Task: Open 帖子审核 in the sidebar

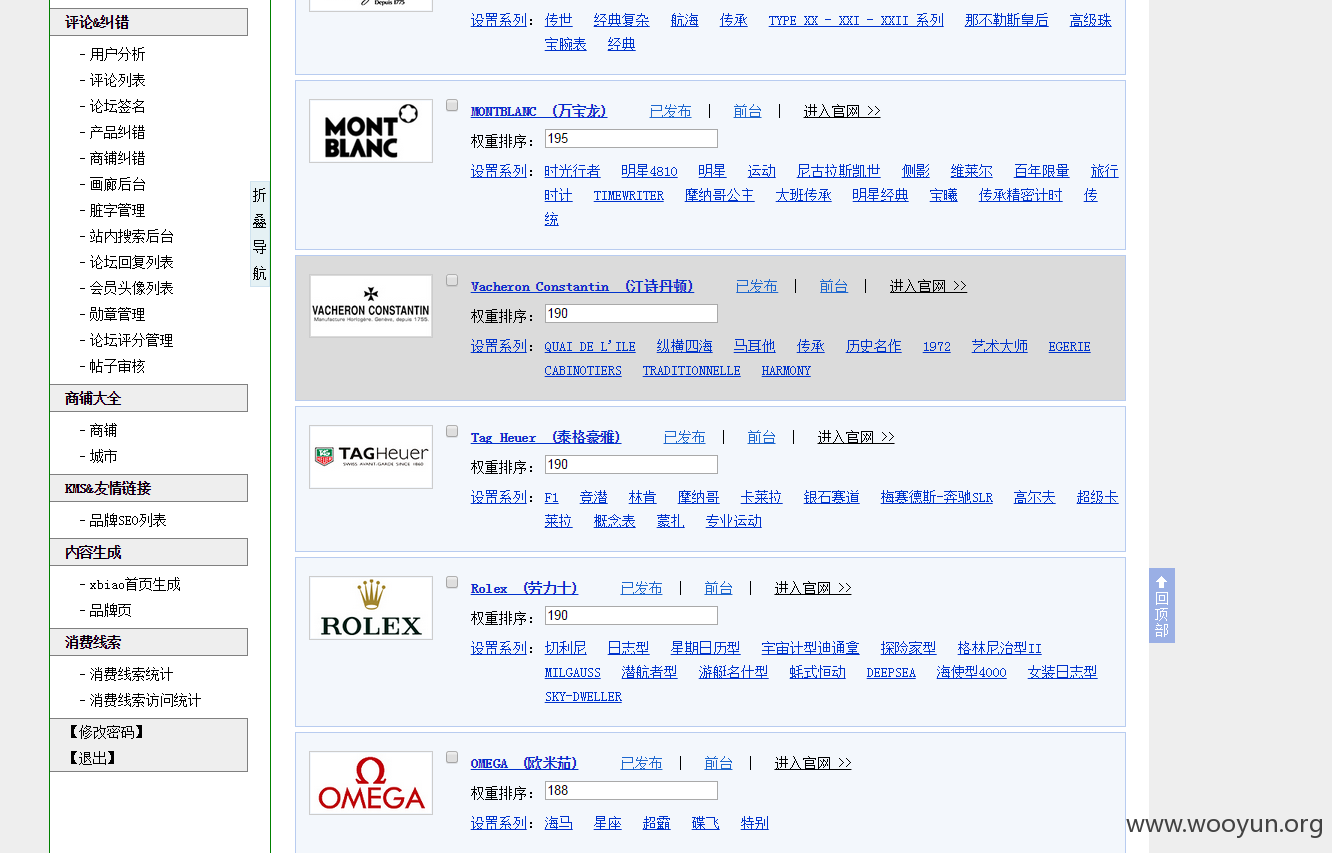Action: click(x=117, y=366)
